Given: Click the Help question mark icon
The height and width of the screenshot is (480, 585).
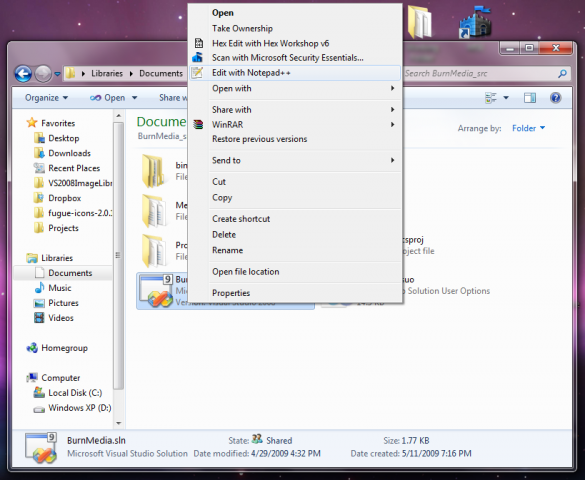Looking at the screenshot, I should [555, 98].
